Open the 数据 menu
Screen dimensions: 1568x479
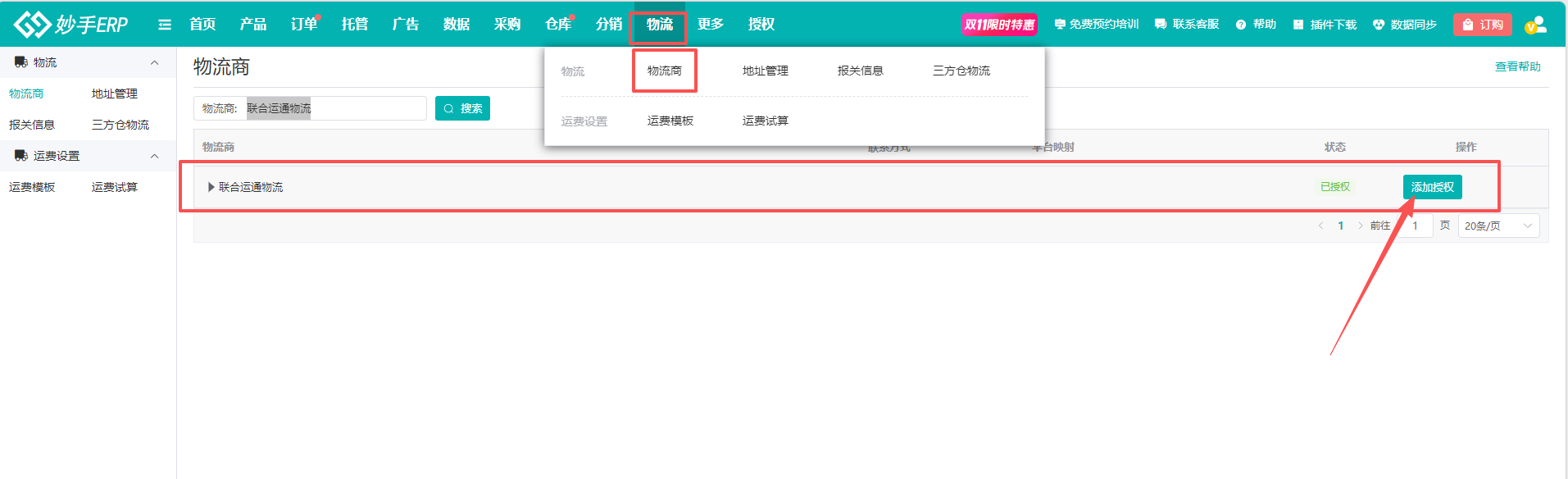[457, 25]
